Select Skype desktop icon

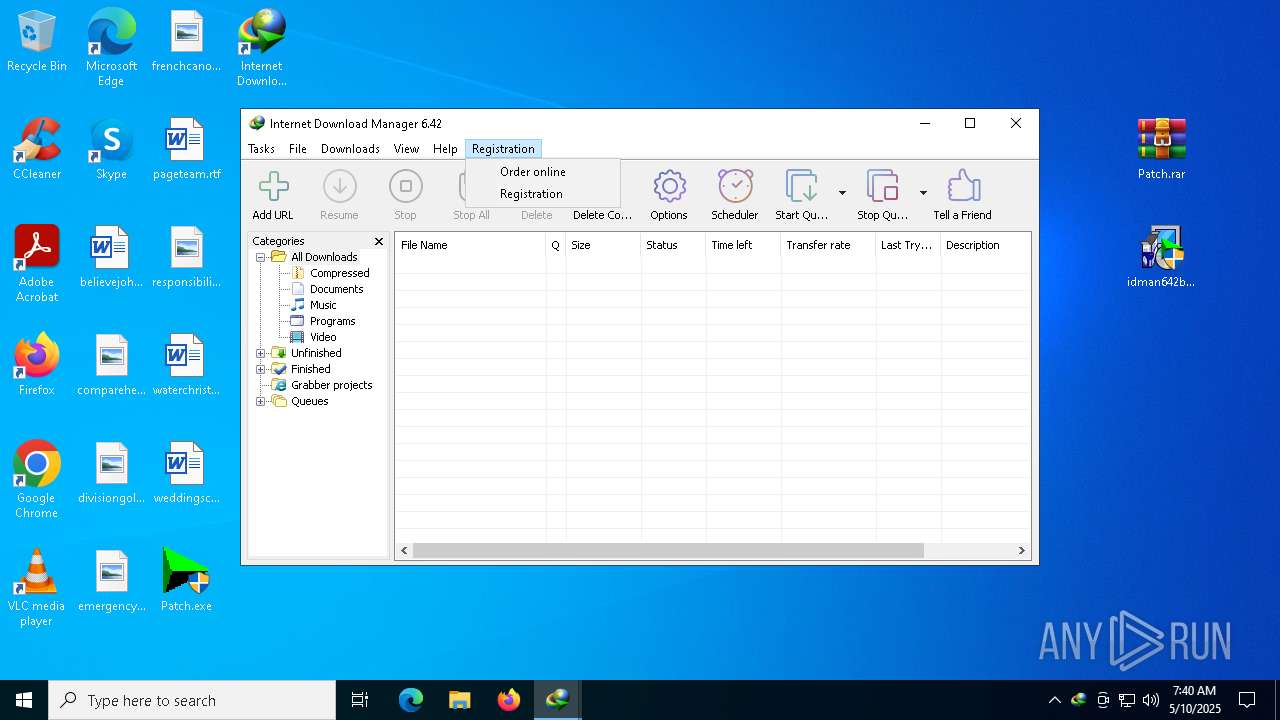[111, 149]
